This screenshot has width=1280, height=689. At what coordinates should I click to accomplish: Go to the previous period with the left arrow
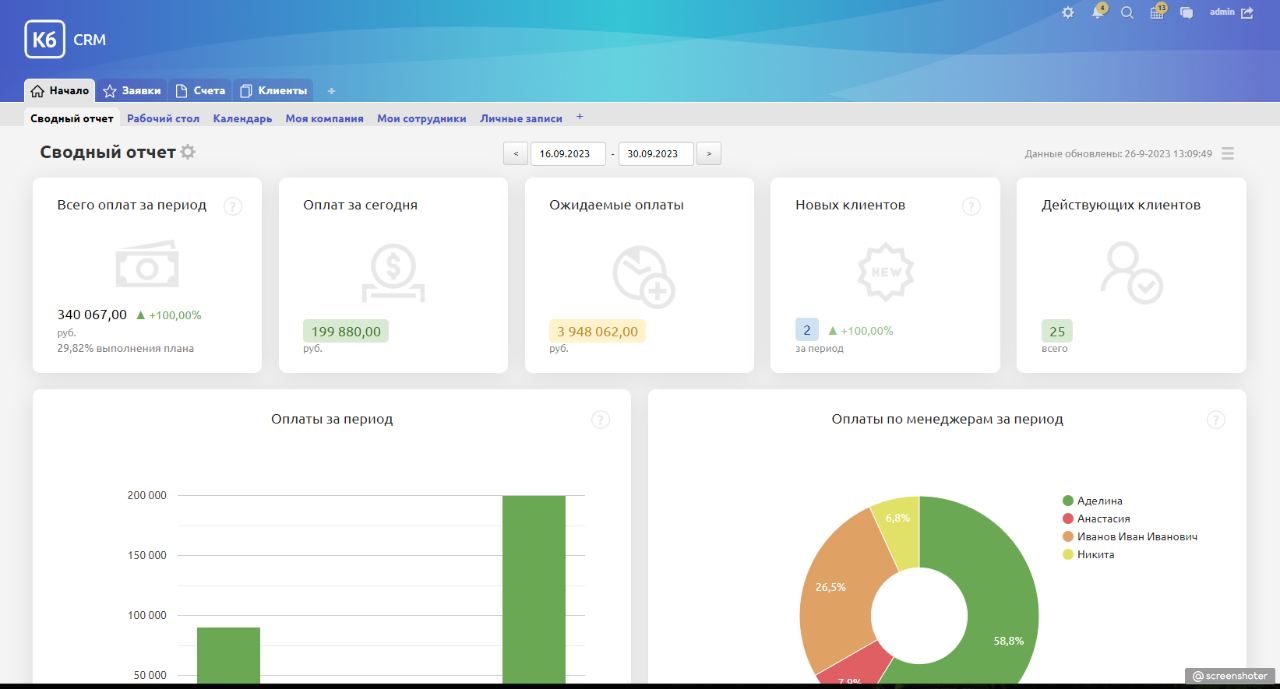click(x=515, y=154)
